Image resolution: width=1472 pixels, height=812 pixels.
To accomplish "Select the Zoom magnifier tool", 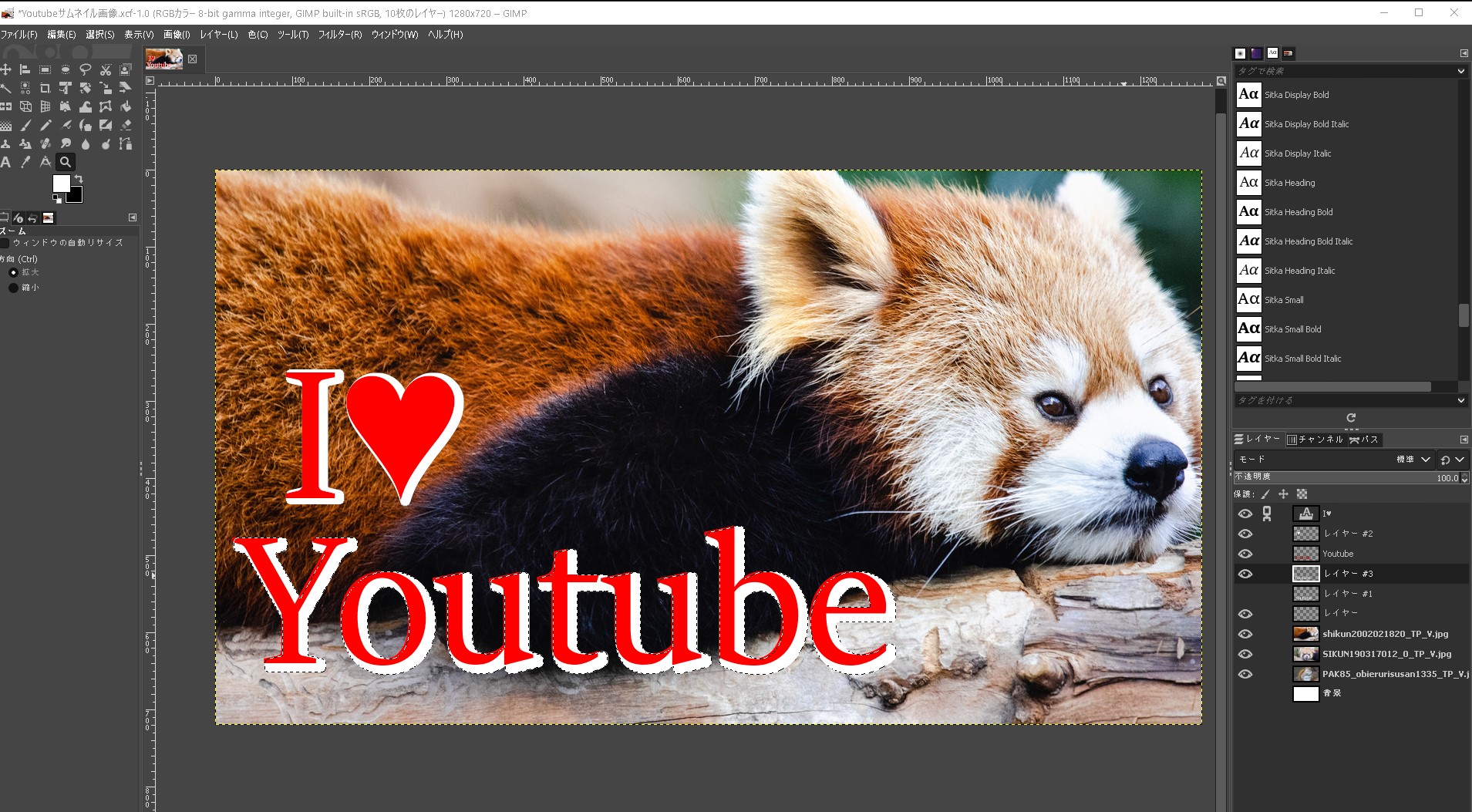I will click(66, 162).
